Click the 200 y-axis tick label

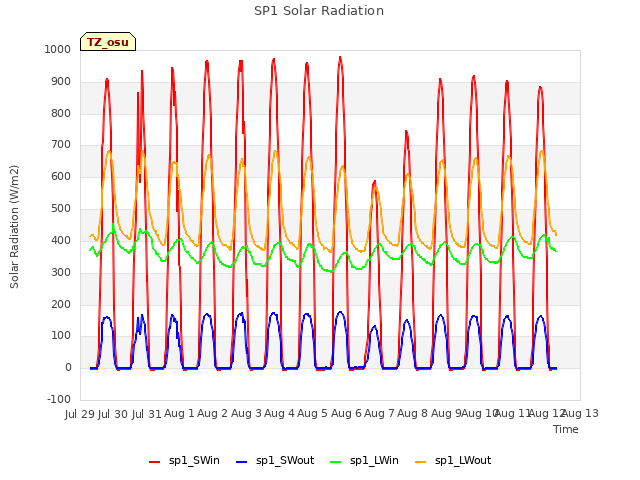coord(61,304)
